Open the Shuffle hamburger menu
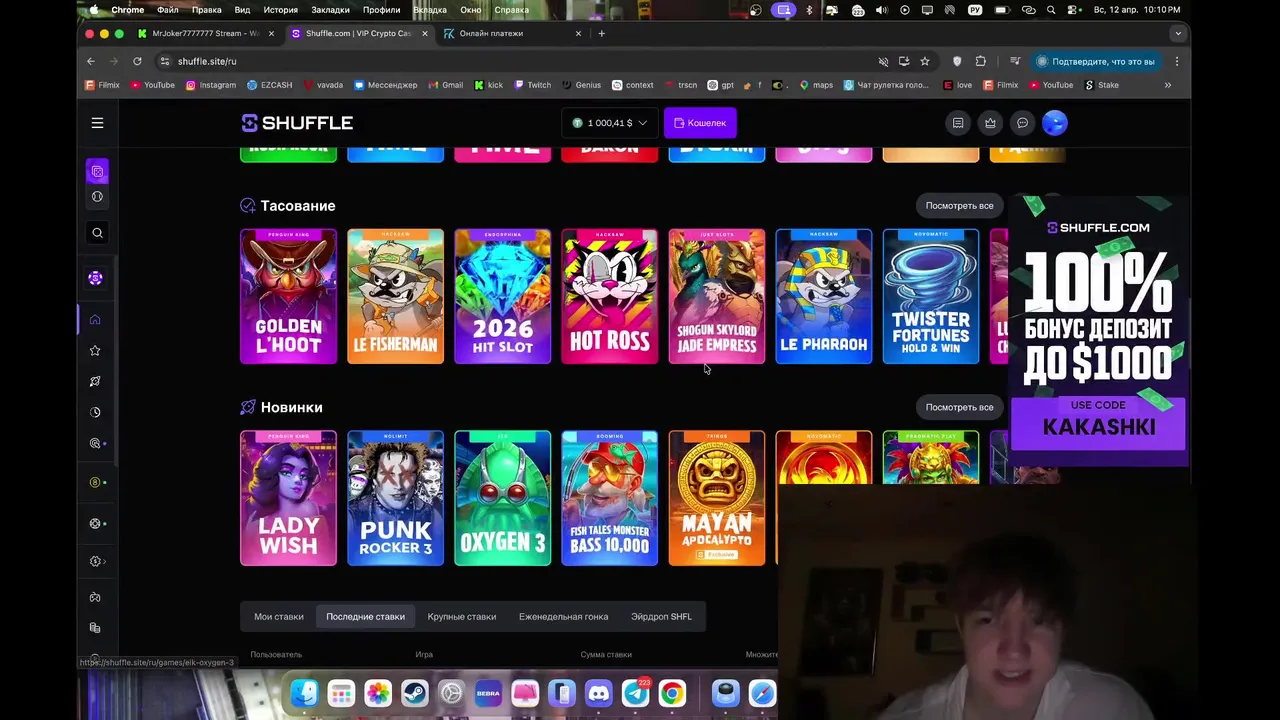The image size is (1280, 720). [x=97, y=123]
